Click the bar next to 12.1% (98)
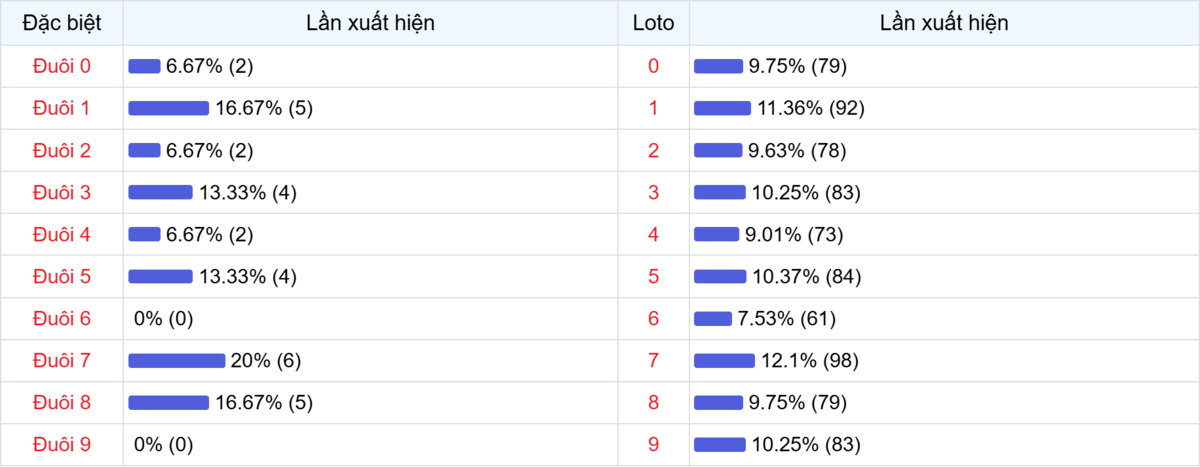 (x=724, y=360)
